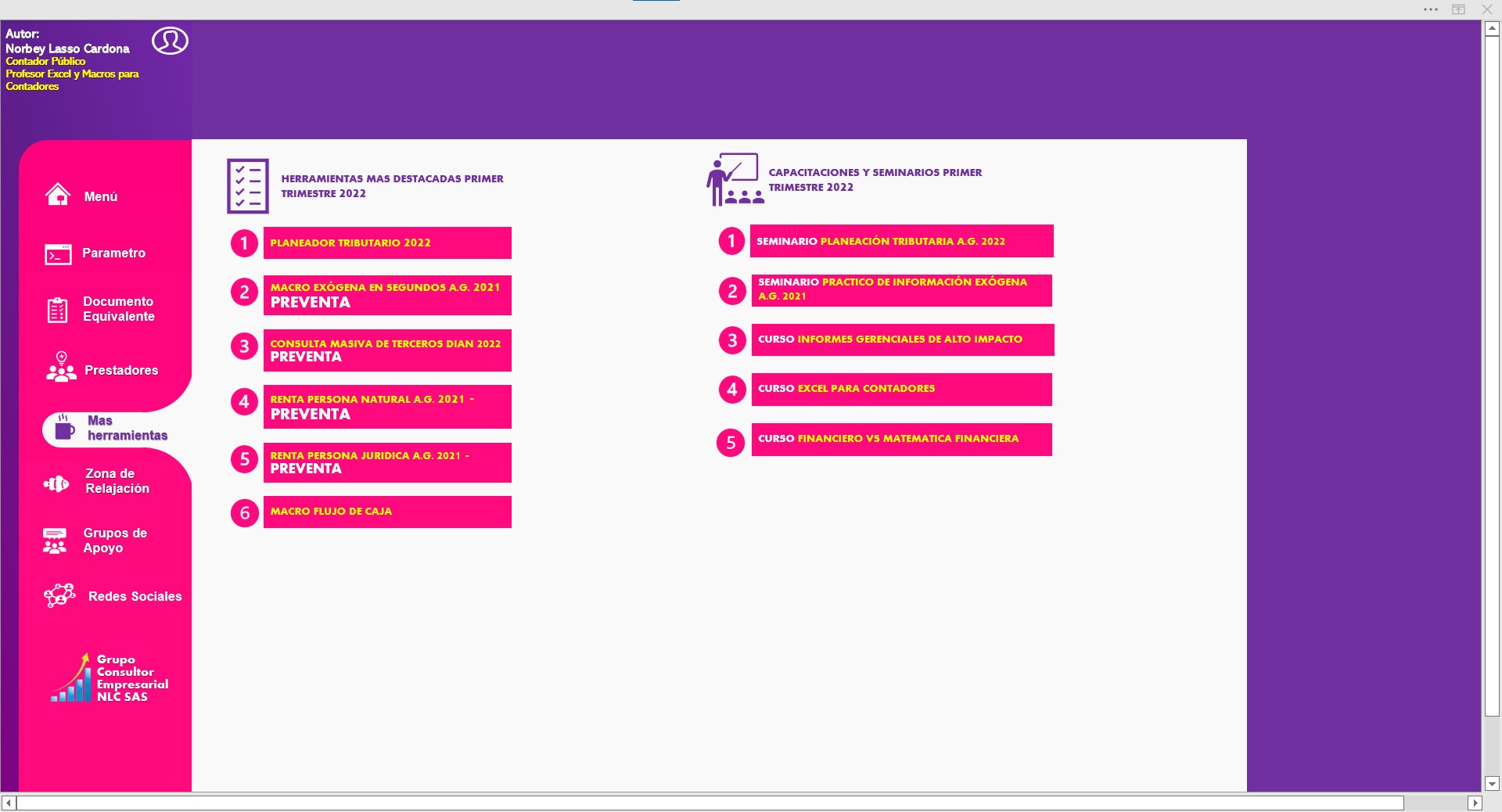Open Grupos de Apoyo in the sidebar
This screenshot has width=1502, height=812.
pos(115,541)
